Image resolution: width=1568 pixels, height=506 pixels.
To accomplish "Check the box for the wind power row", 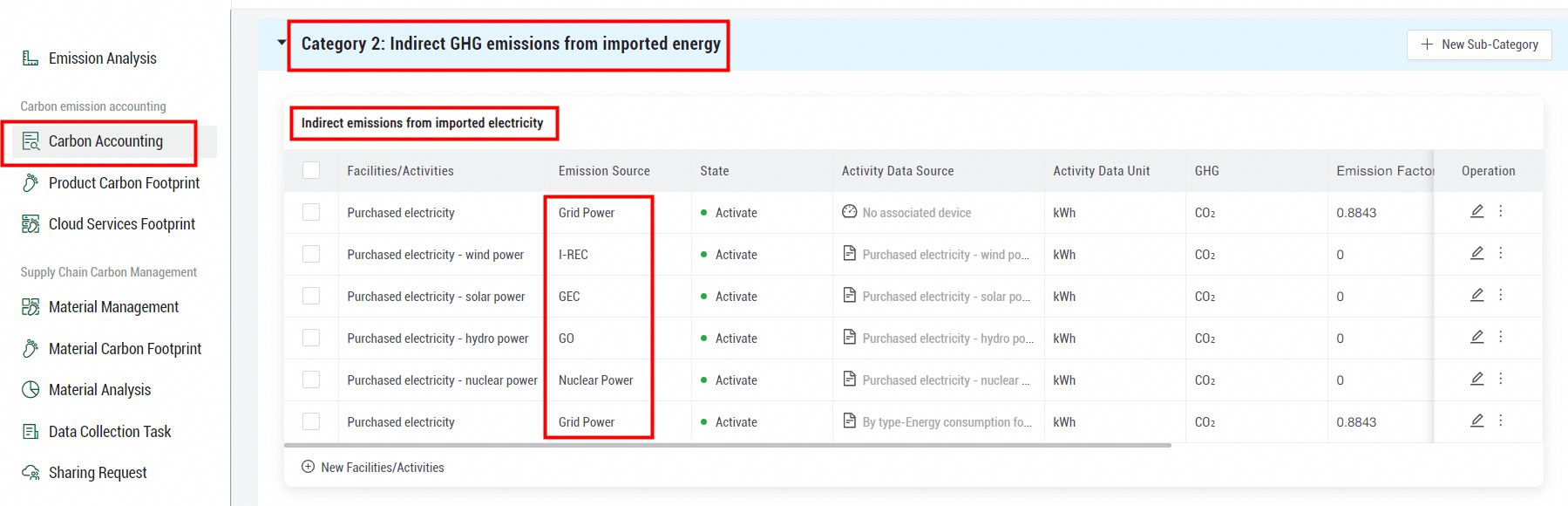I will (x=311, y=254).
